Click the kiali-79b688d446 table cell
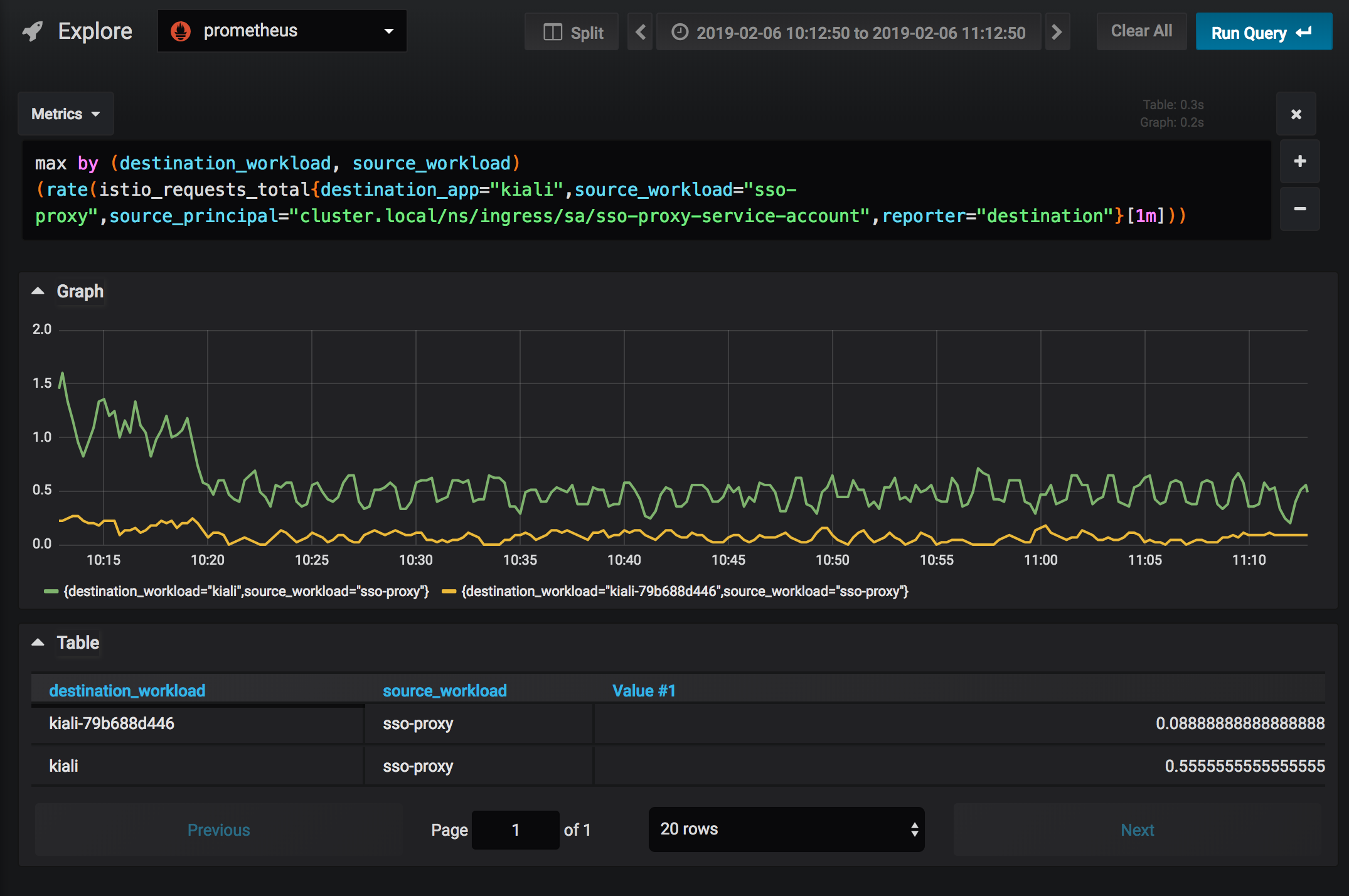The image size is (1349, 896). point(198,723)
